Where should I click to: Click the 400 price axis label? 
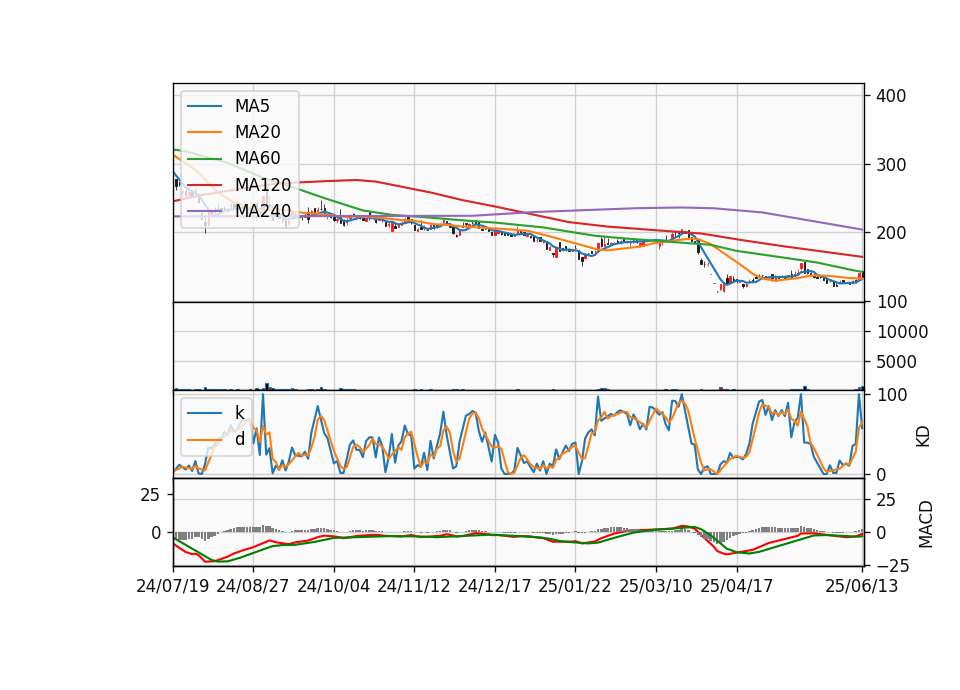pos(891,96)
